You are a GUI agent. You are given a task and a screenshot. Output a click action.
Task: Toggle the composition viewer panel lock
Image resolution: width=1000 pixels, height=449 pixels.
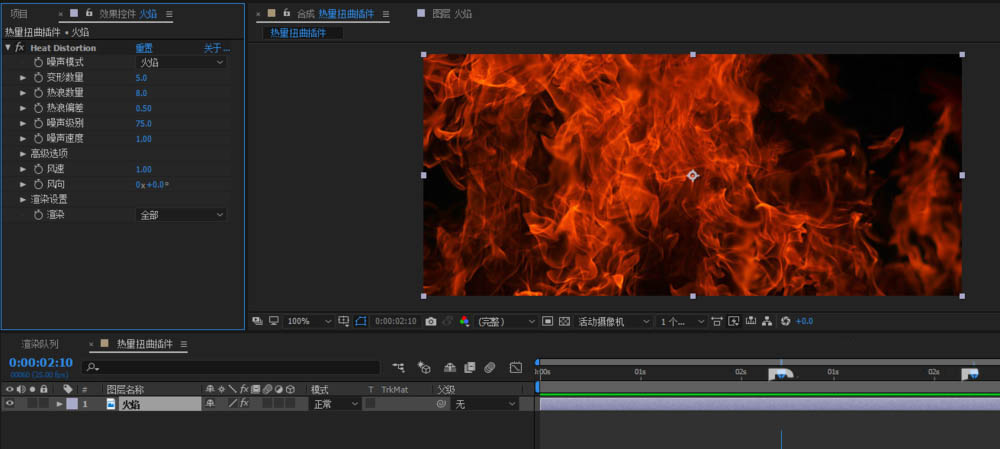click(286, 13)
